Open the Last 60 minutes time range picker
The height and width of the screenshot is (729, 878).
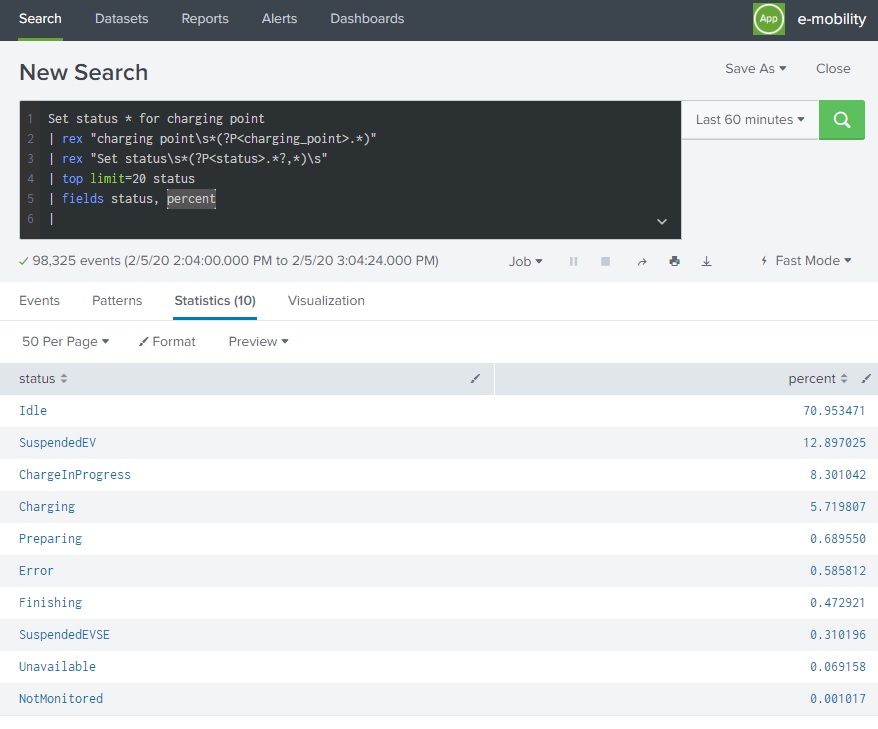point(749,119)
